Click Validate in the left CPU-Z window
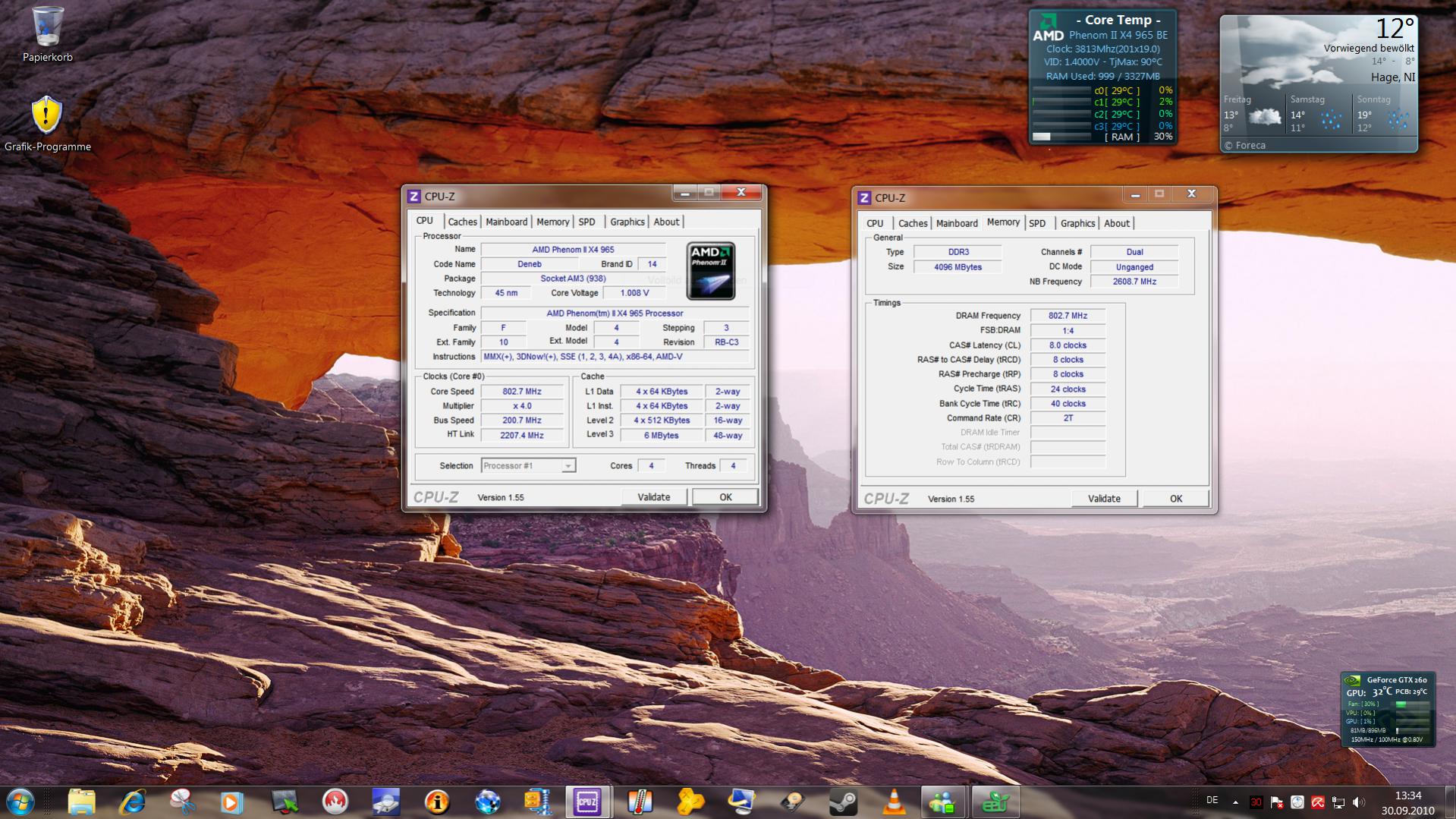The width and height of the screenshot is (1456, 819). (653, 497)
